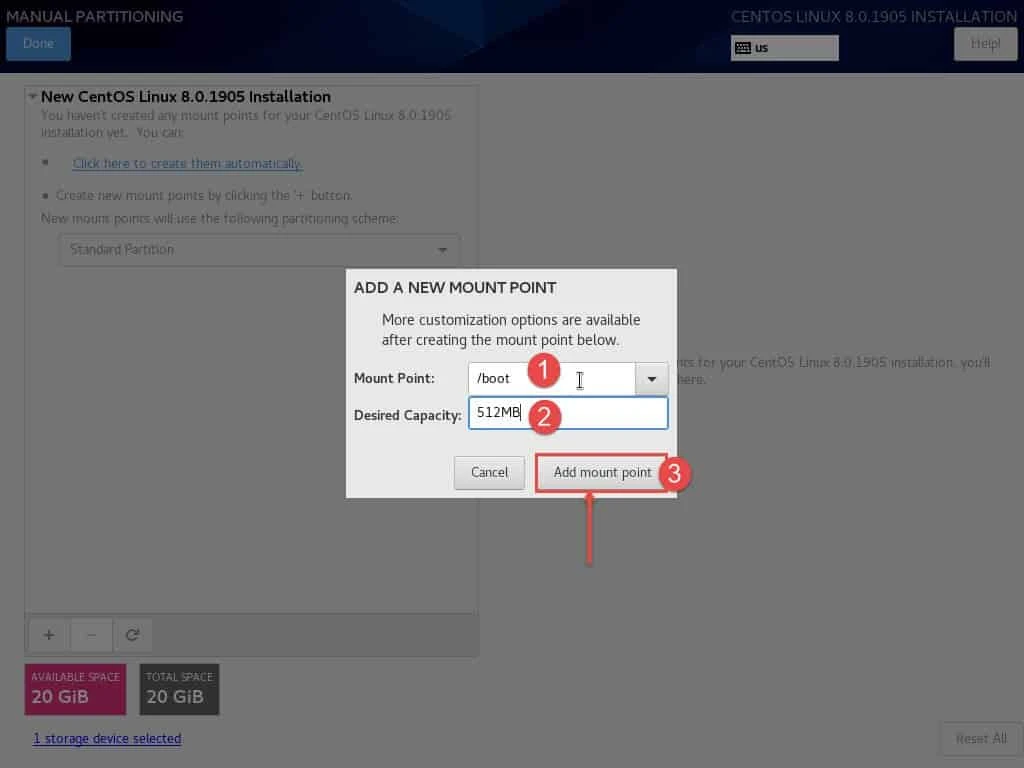This screenshot has height=768, width=1024.
Task: Click the Done button
Action: click(39, 44)
